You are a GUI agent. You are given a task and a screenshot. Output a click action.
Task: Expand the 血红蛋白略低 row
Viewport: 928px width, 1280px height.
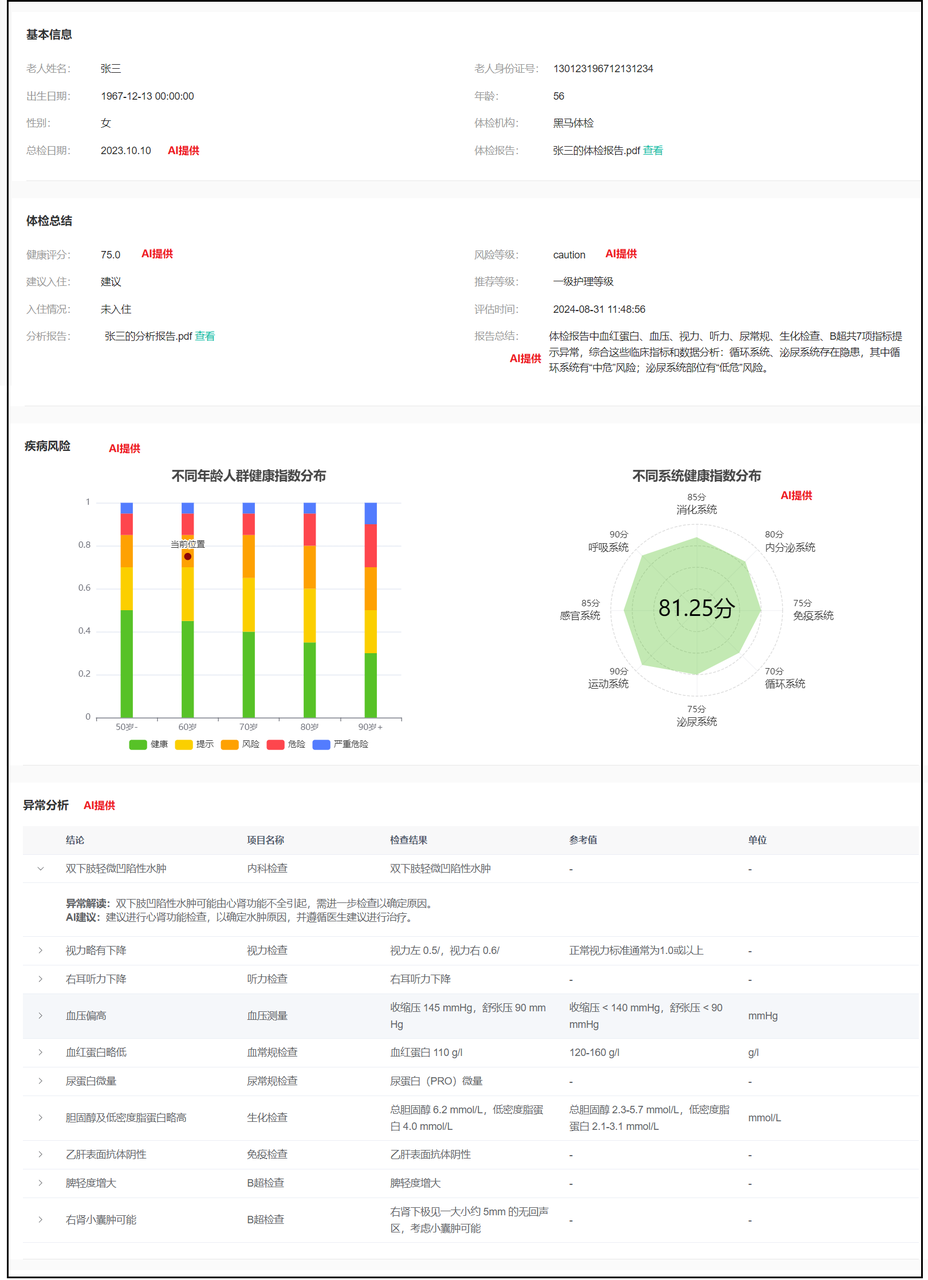(x=41, y=1053)
